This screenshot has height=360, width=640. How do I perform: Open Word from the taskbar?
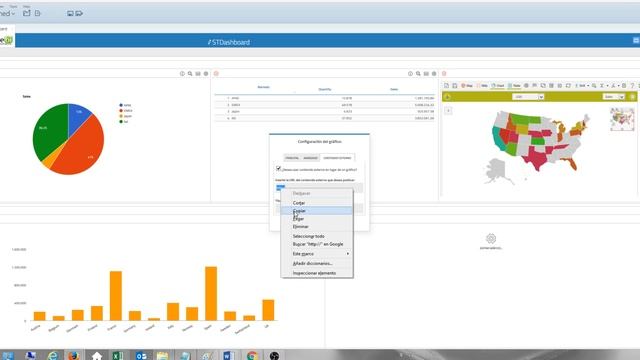[x=228, y=356]
